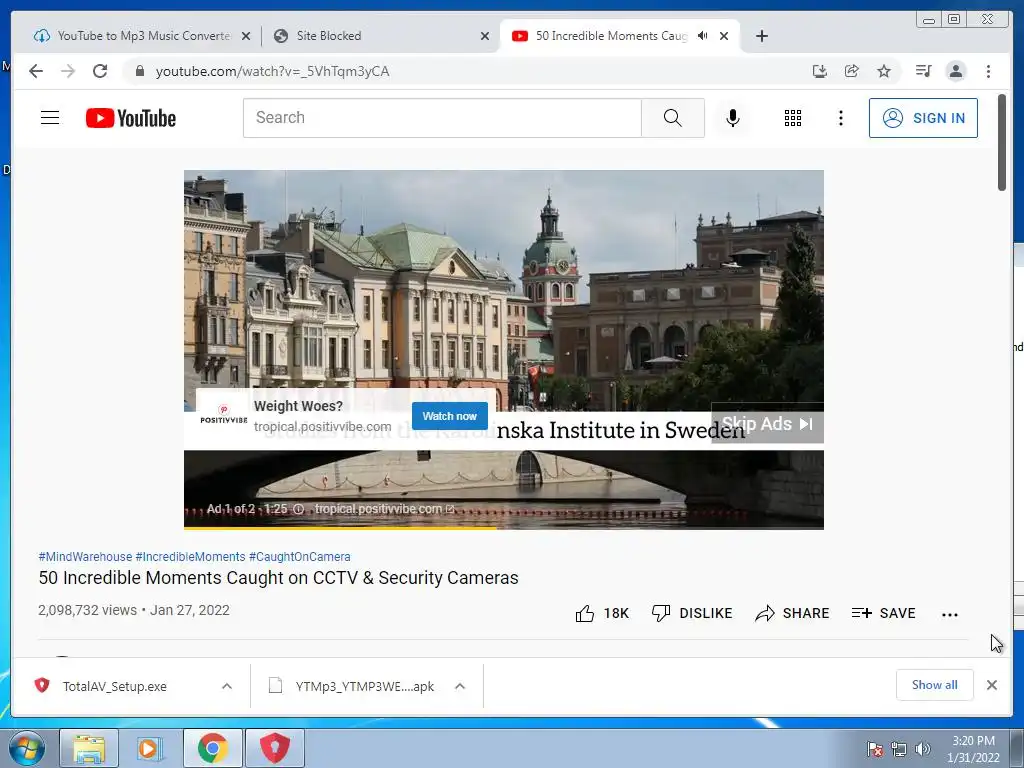Open more actions ellipsis below video
1024x768 pixels.
pyautogui.click(x=950, y=615)
